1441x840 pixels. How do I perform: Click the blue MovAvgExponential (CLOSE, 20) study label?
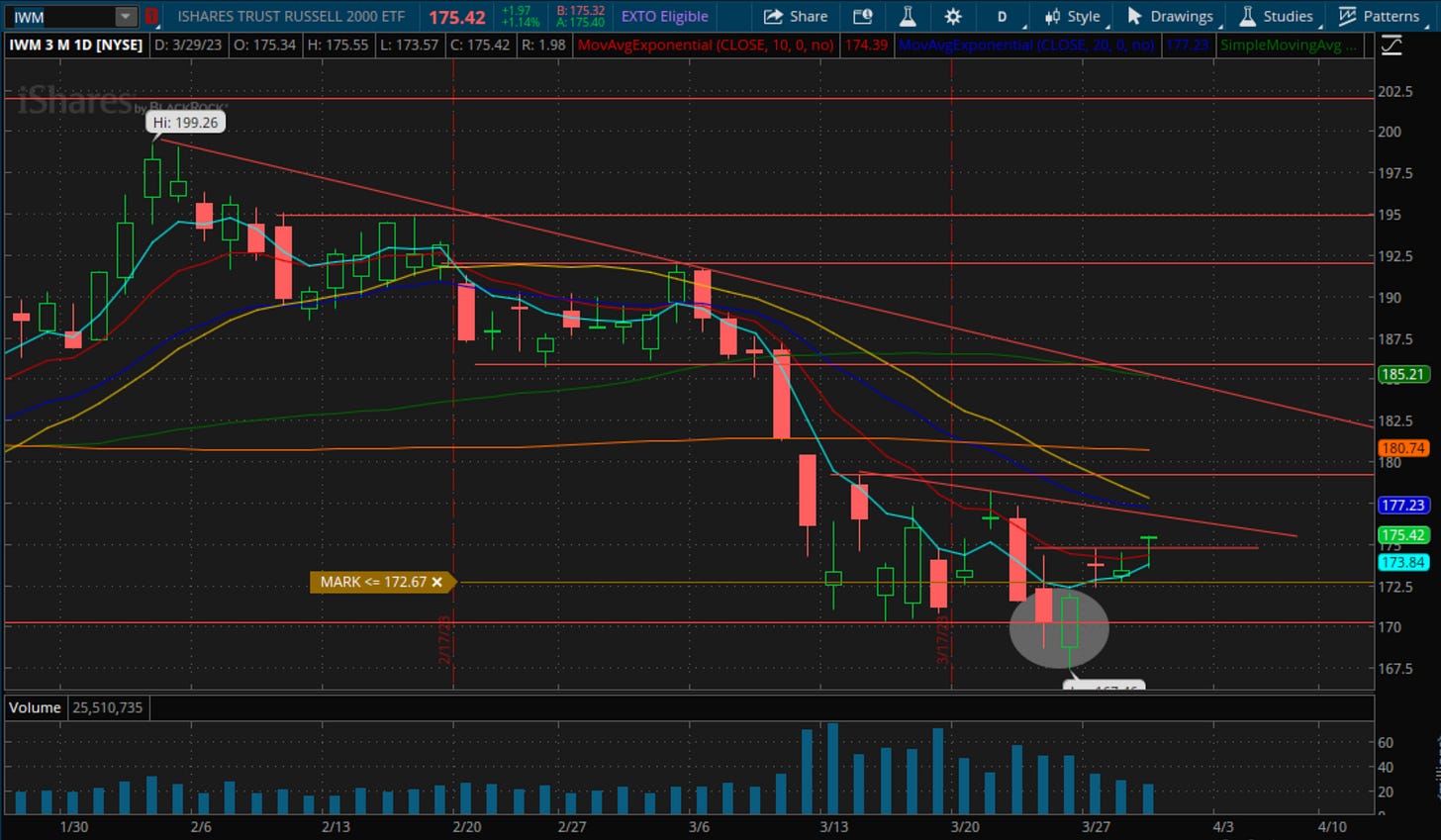click(1026, 45)
